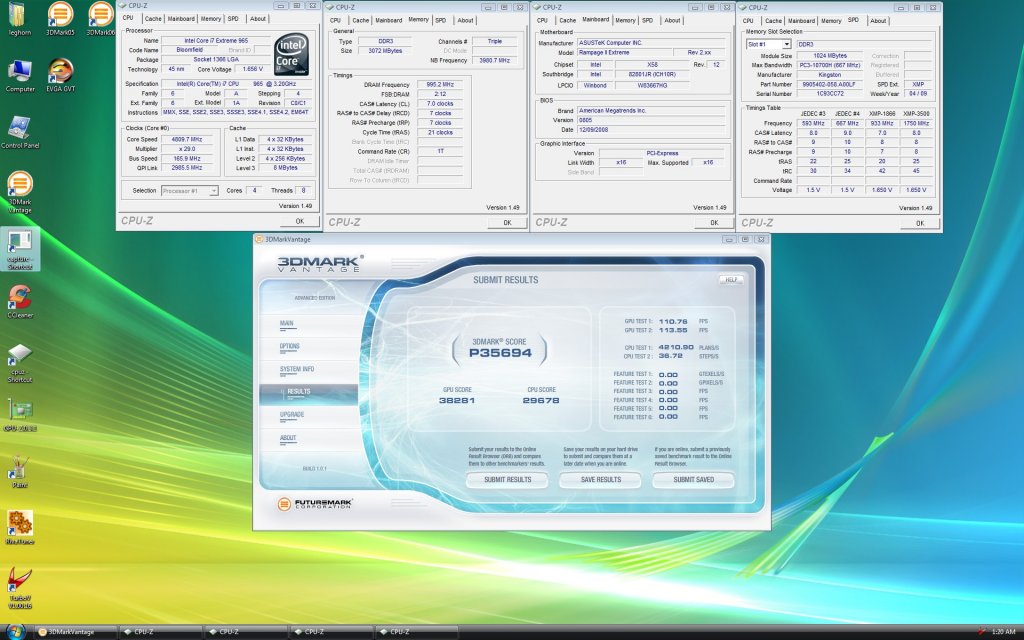Click the Core Speed value 4809.7 MHz
The width and height of the screenshot is (1024, 640).
point(187,139)
